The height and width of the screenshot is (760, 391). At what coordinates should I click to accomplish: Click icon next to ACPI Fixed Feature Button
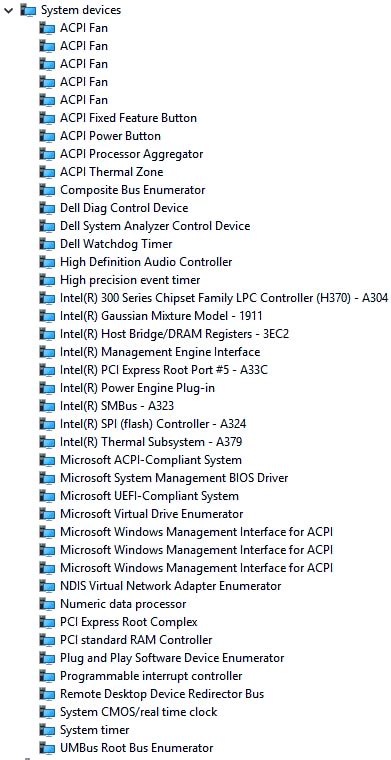click(x=47, y=118)
